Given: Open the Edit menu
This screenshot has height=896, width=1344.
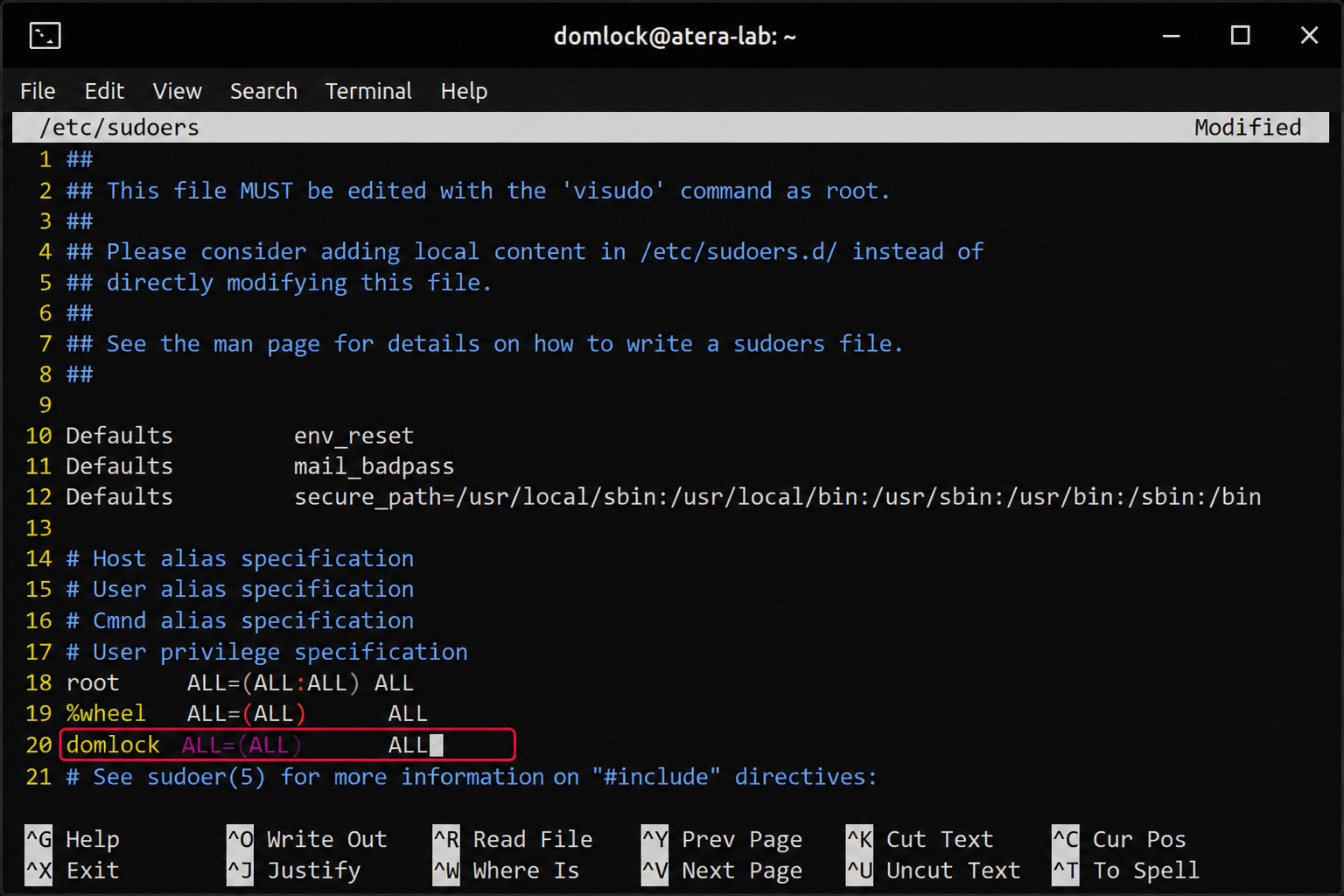Looking at the screenshot, I should pyautogui.click(x=104, y=91).
